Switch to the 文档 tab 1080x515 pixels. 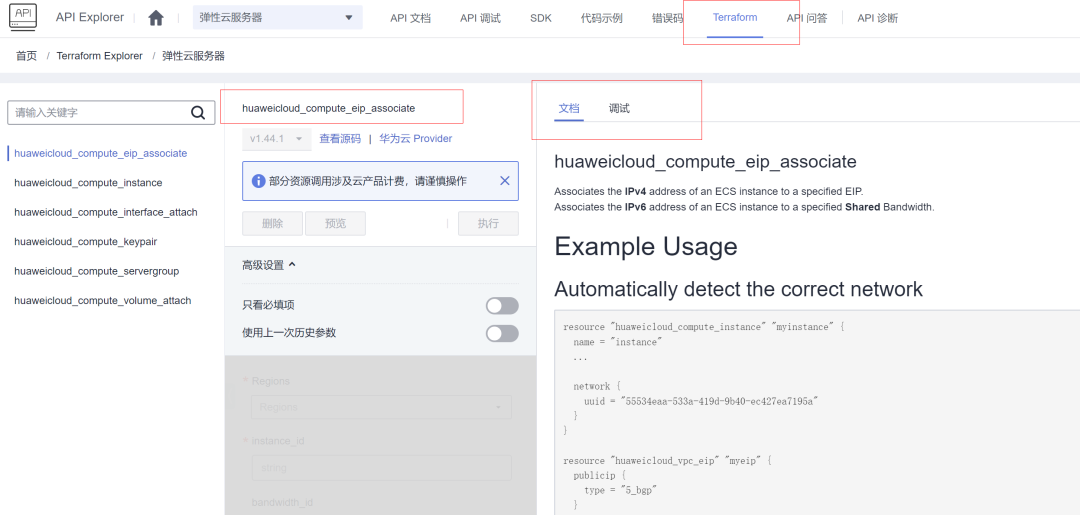pos(569,109)
